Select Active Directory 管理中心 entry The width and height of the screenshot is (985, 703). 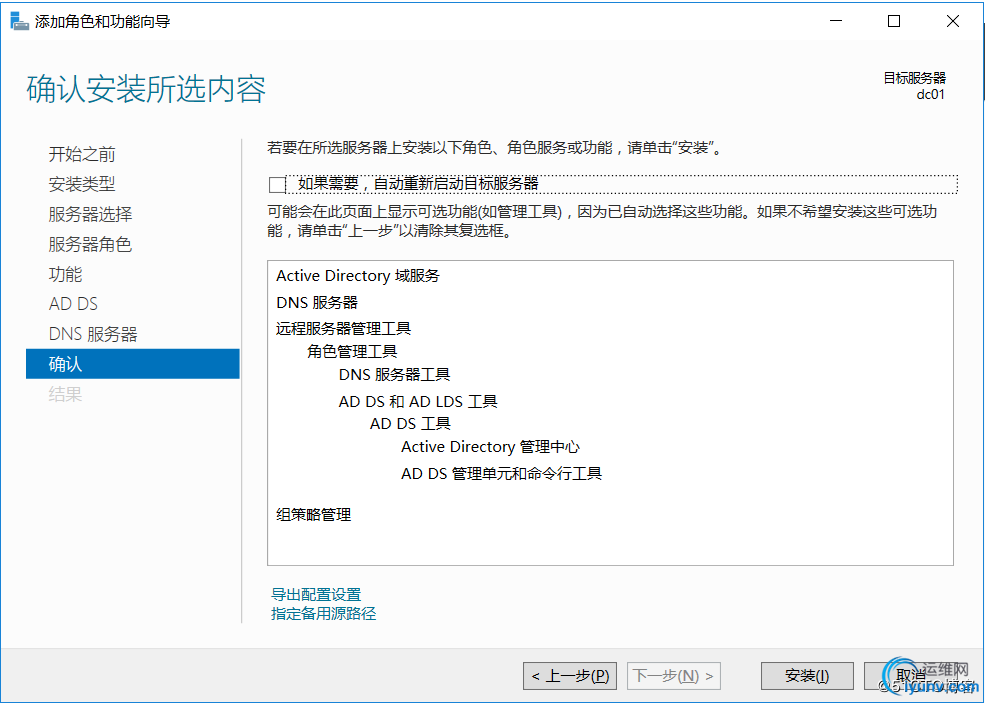coord(491,447)
